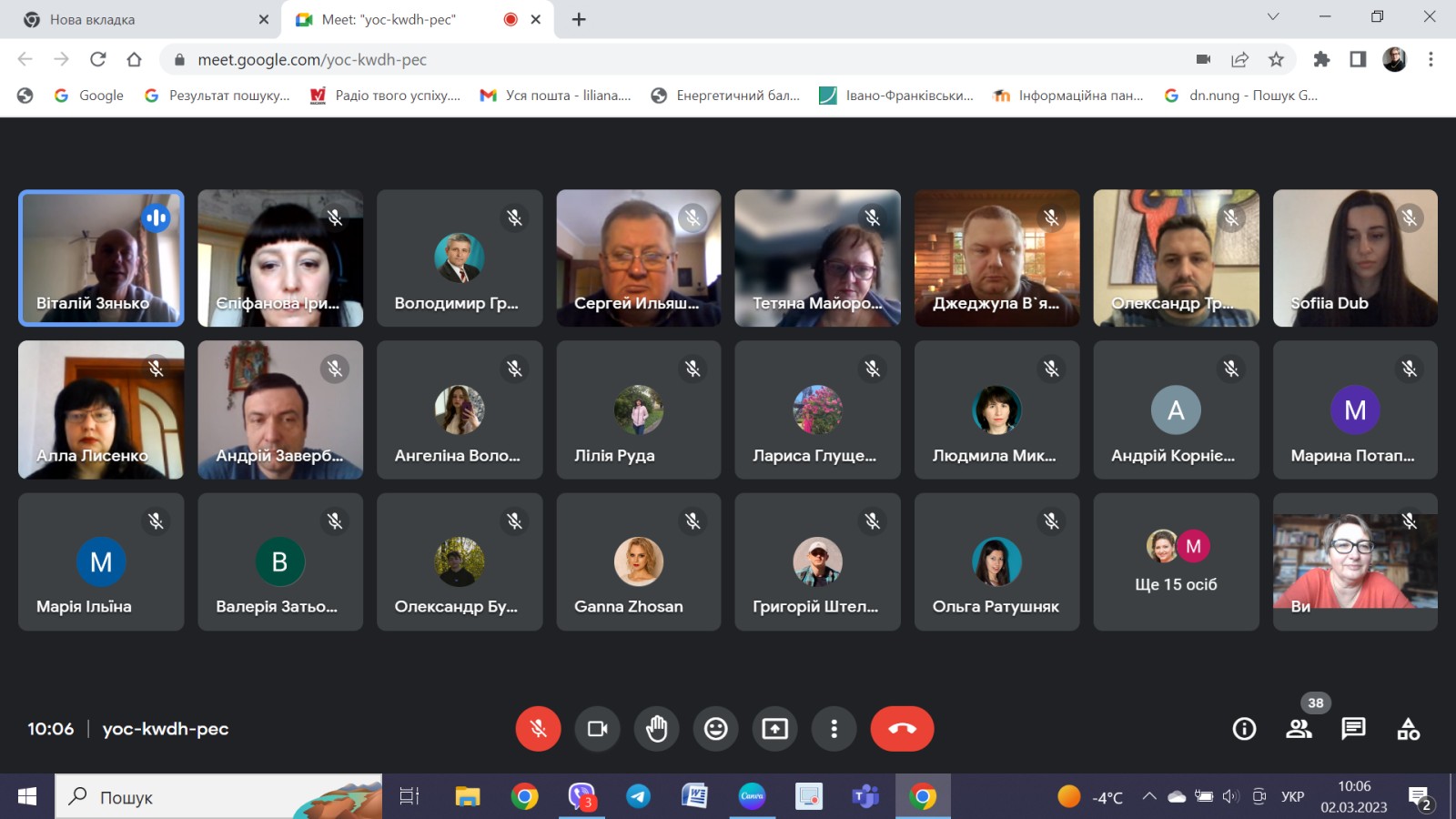Select the Ще 15 осіб tile

point(1176,562)
